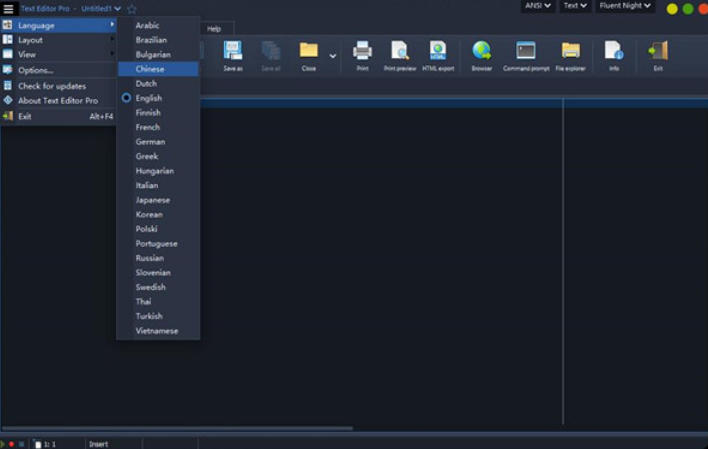
Task: Open the Command prompt tool
Action: tap(526, 54)
